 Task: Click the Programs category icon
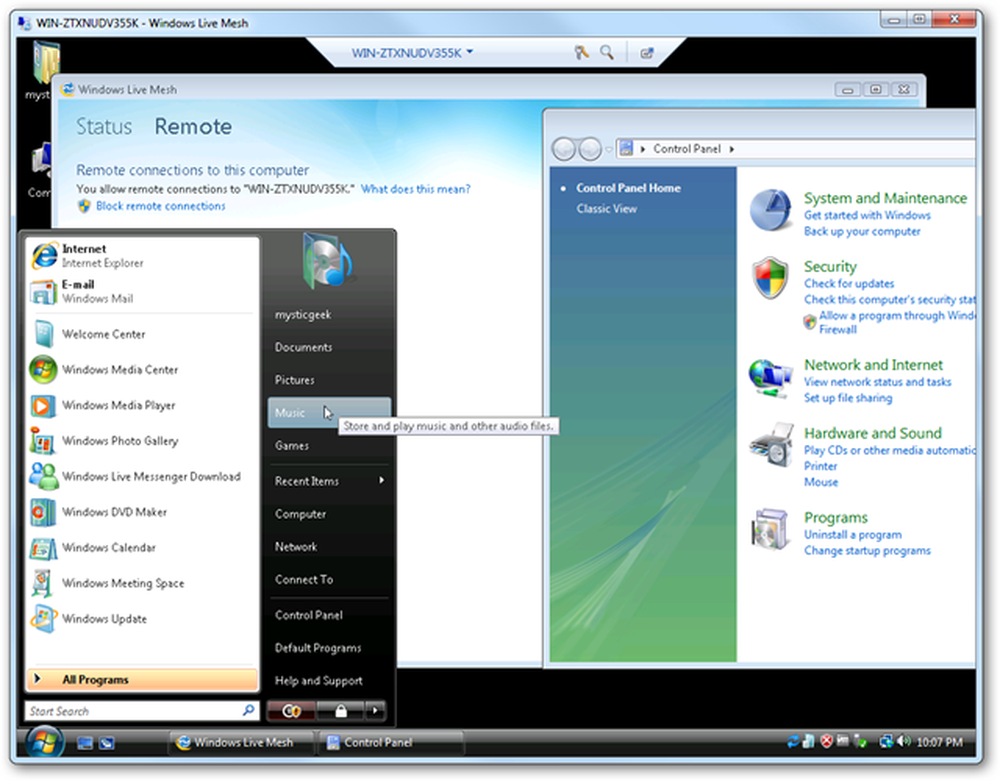coord(770,529)
